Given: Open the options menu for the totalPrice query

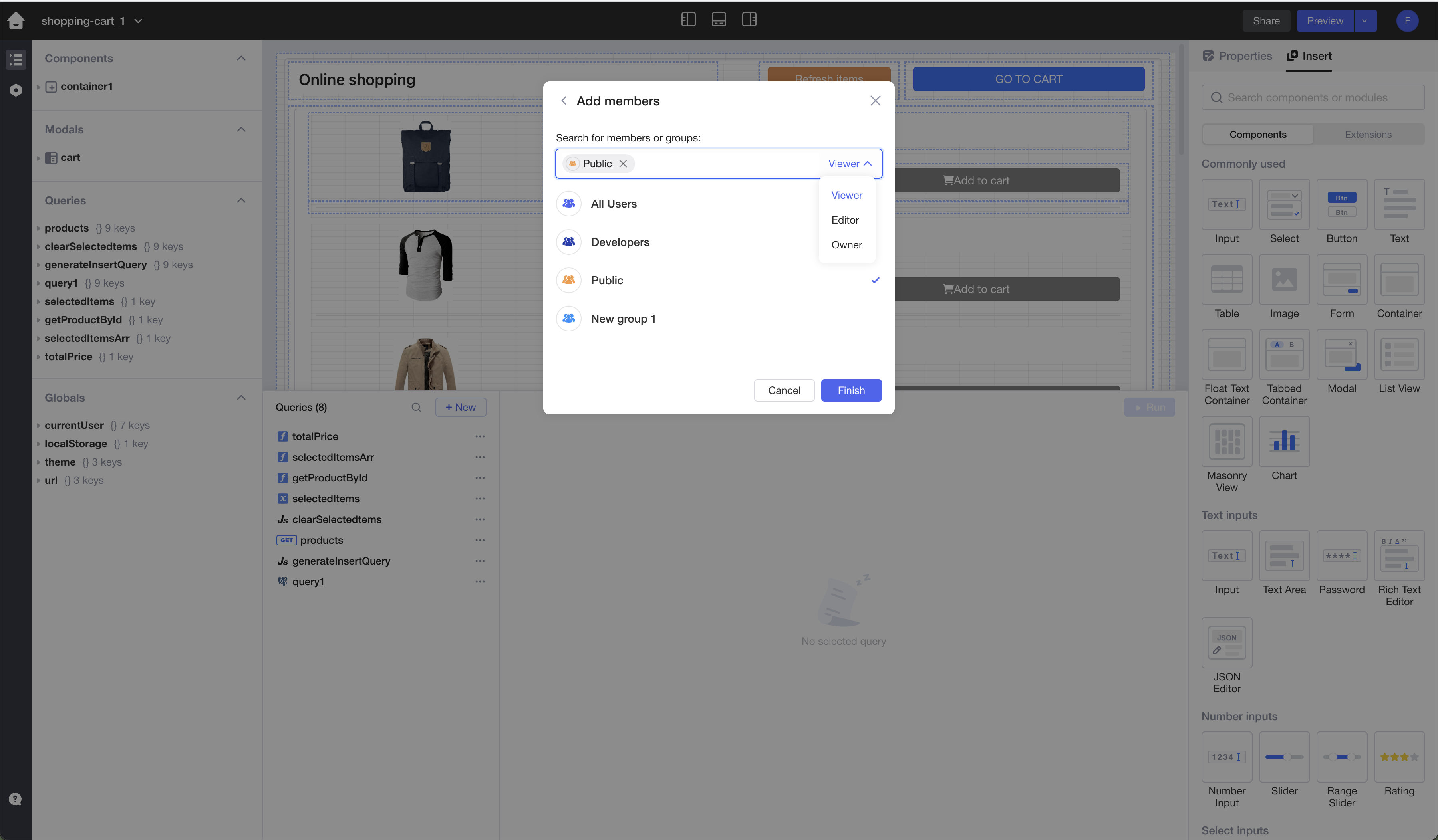Looking at the screenshot, I should coord(480,436).
